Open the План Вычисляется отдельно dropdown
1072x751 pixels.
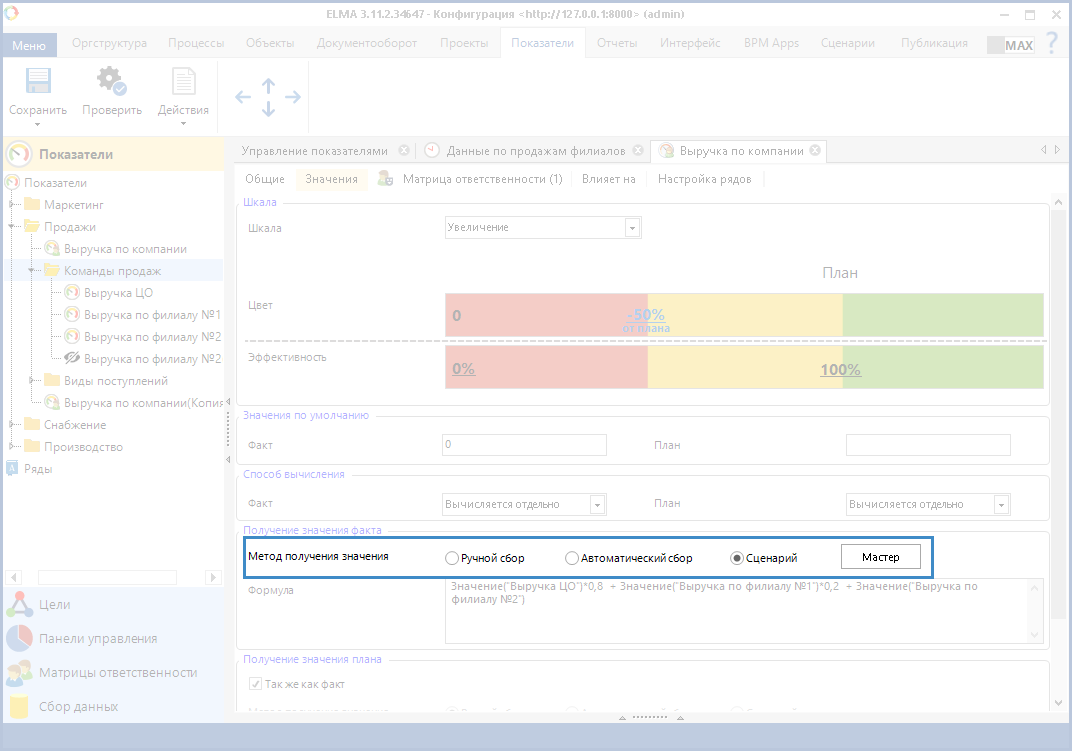coord(1000,505)
